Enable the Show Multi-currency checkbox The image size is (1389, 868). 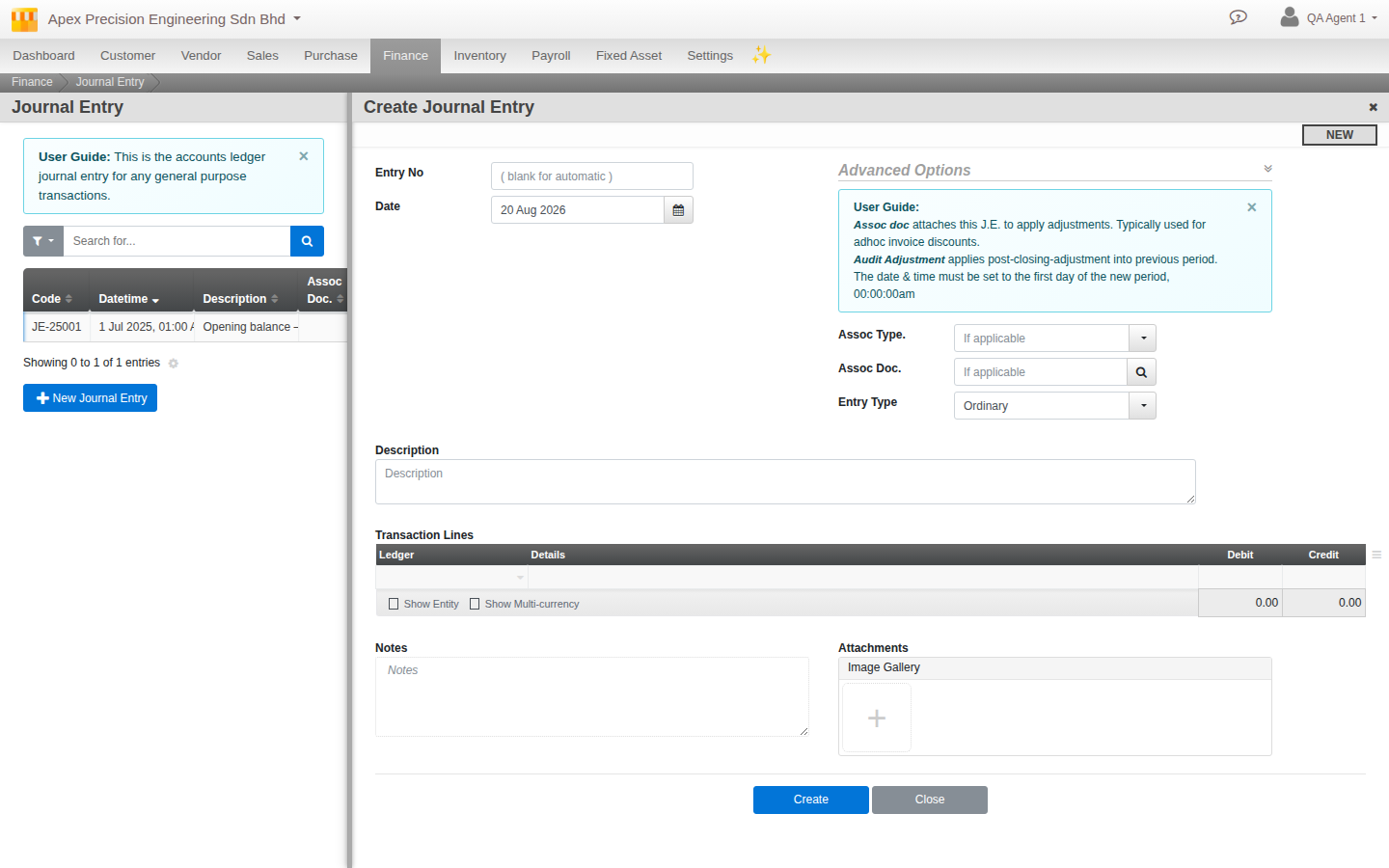475,604
